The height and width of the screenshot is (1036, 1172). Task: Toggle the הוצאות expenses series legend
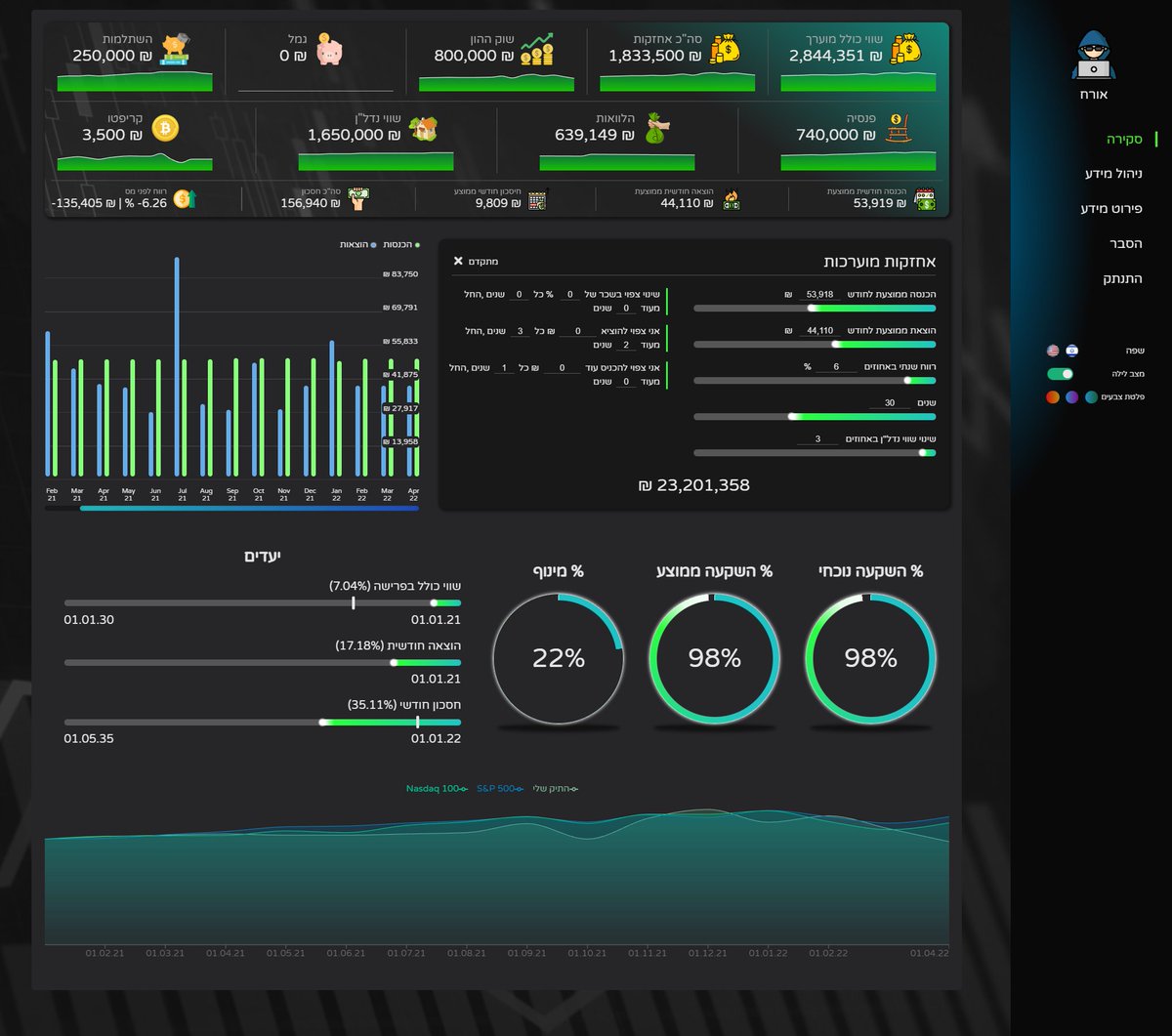click(x=357, y=244)
